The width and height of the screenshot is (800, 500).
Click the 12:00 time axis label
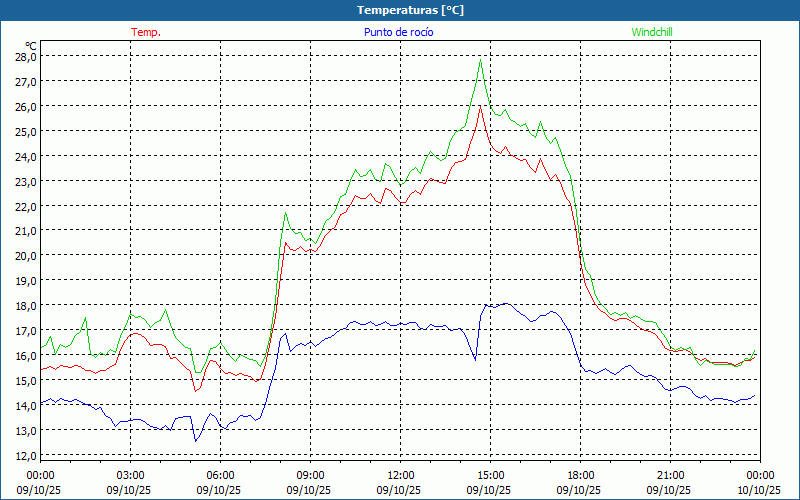pyautogui.click(x=400, y=475)
